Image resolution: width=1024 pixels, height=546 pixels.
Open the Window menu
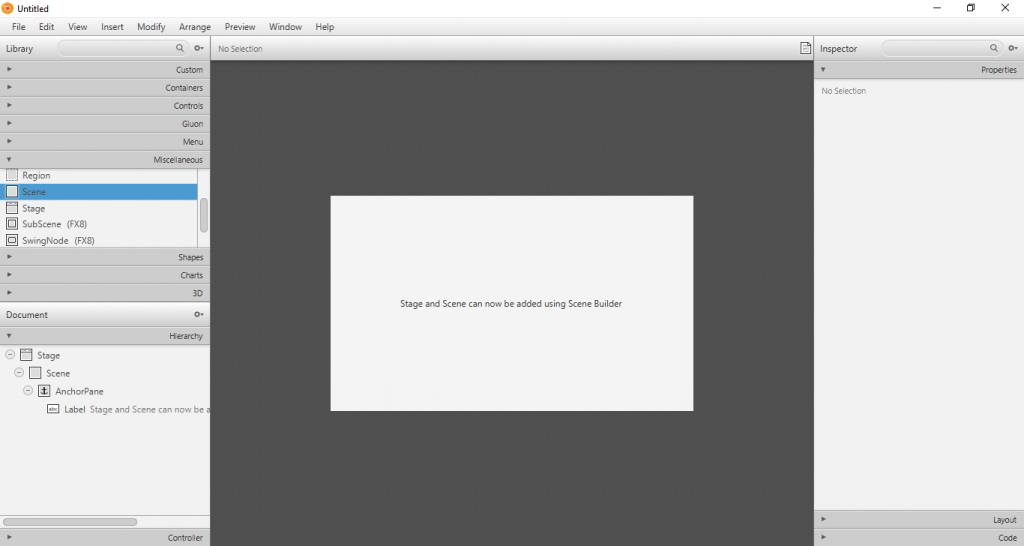(x=285, y=27)
